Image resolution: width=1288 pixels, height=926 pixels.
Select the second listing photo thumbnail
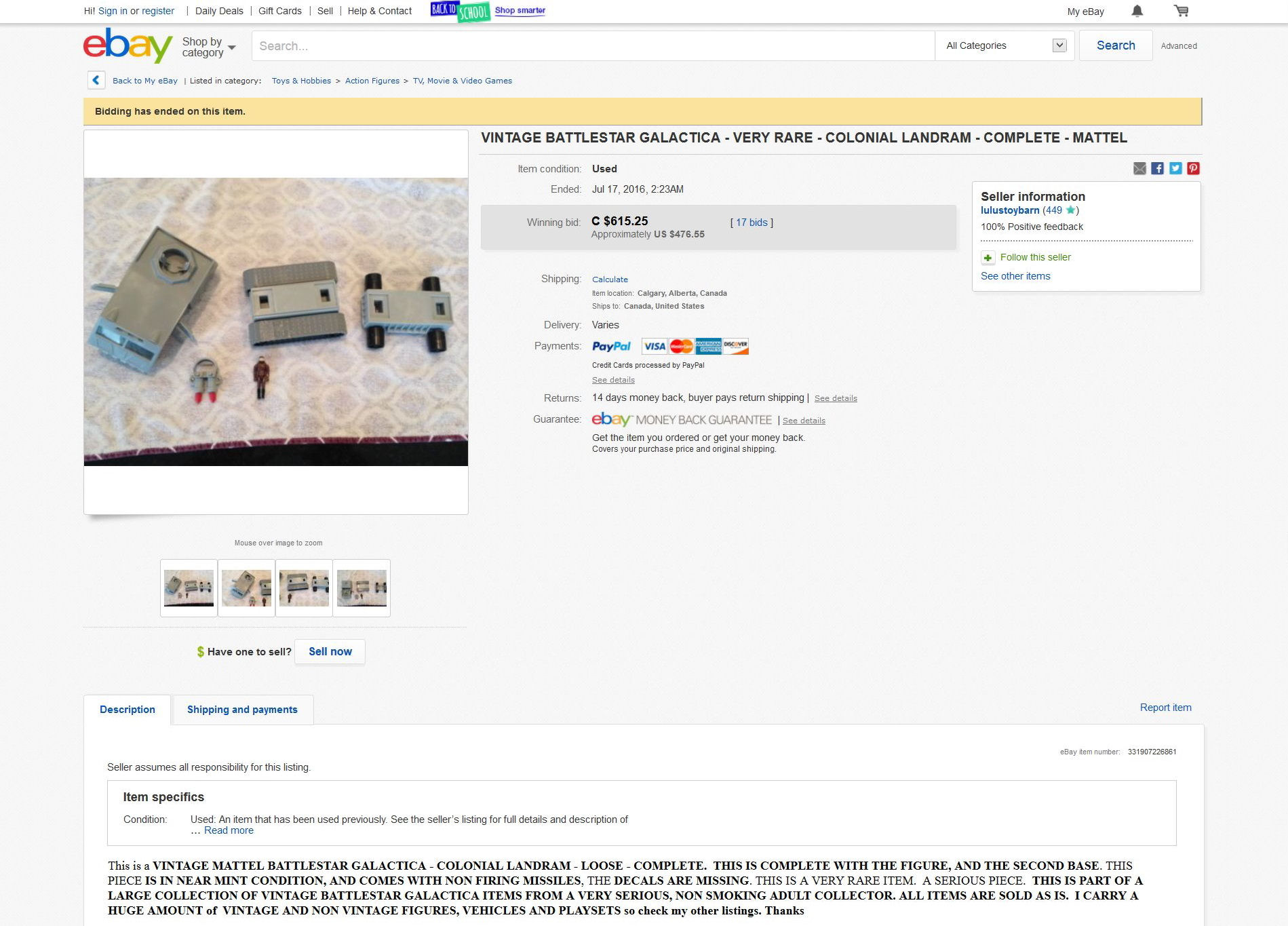246,588
